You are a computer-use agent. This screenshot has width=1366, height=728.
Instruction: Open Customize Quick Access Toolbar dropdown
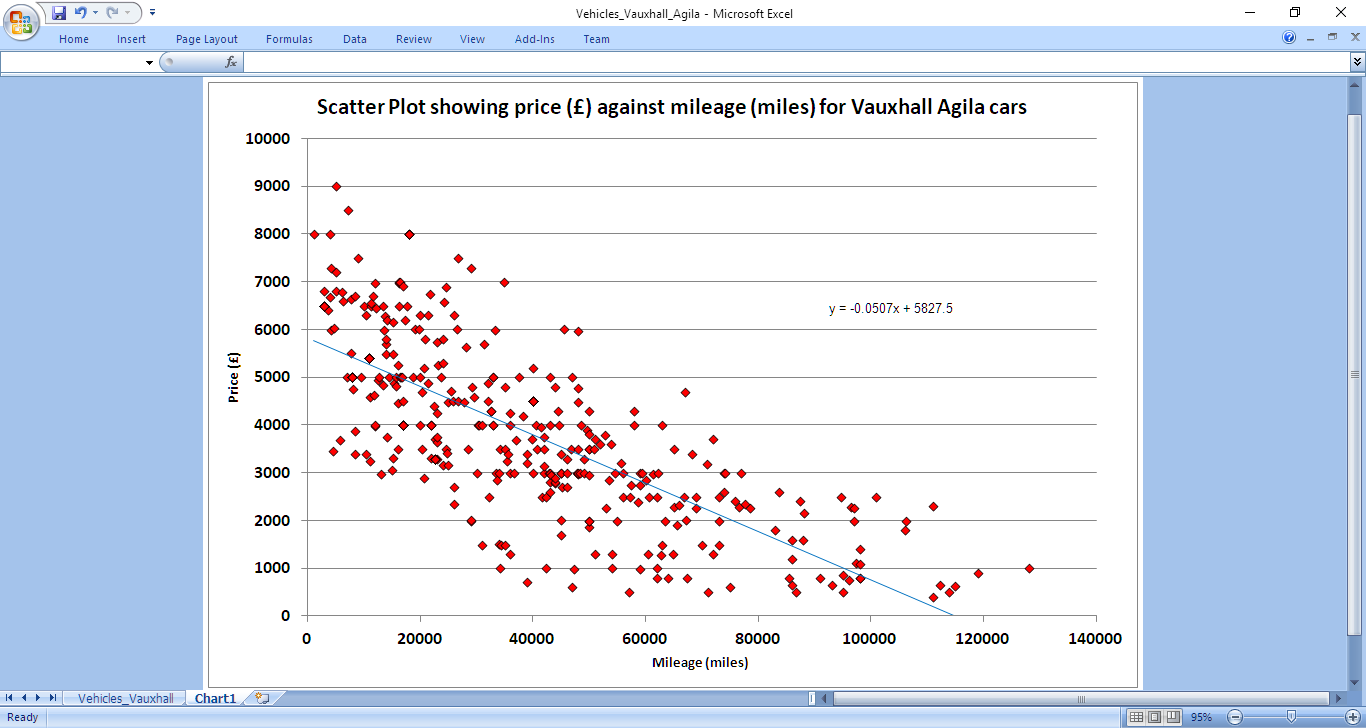[x=152, y=13]
